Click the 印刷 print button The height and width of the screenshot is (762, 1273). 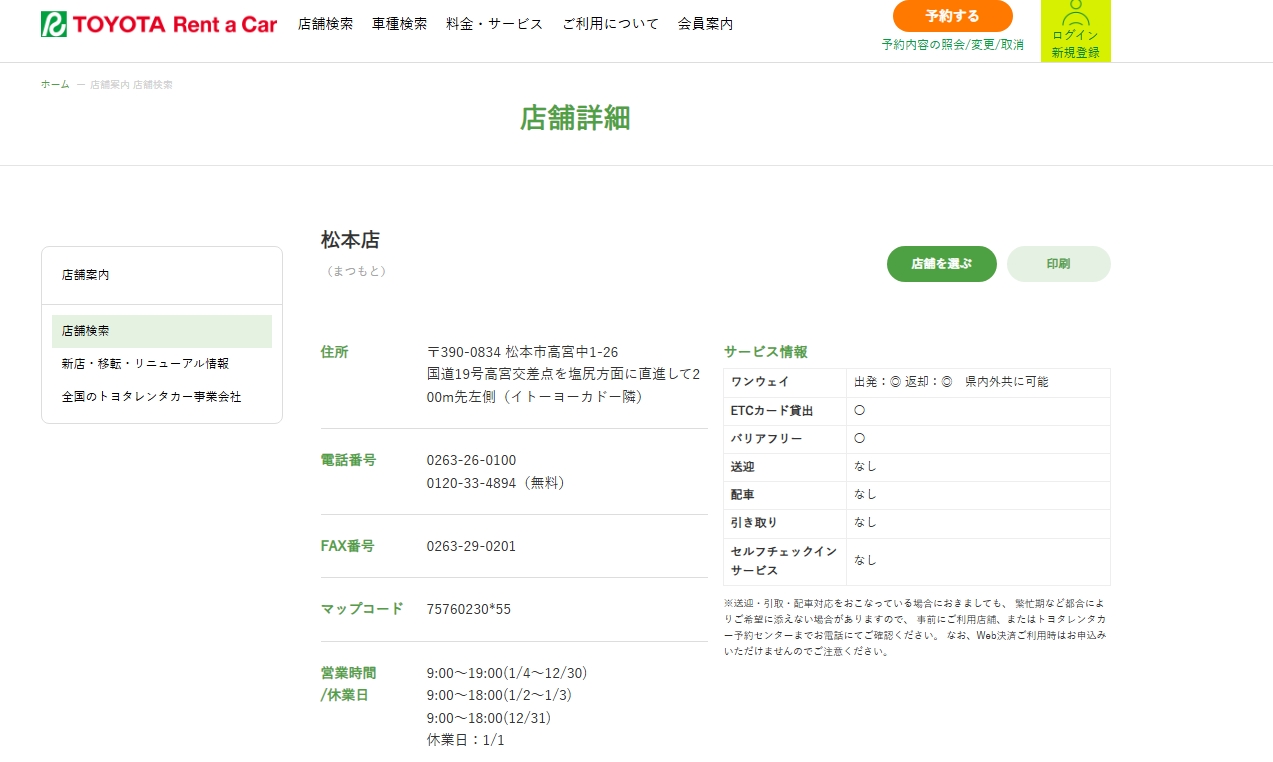[1058, 264]
